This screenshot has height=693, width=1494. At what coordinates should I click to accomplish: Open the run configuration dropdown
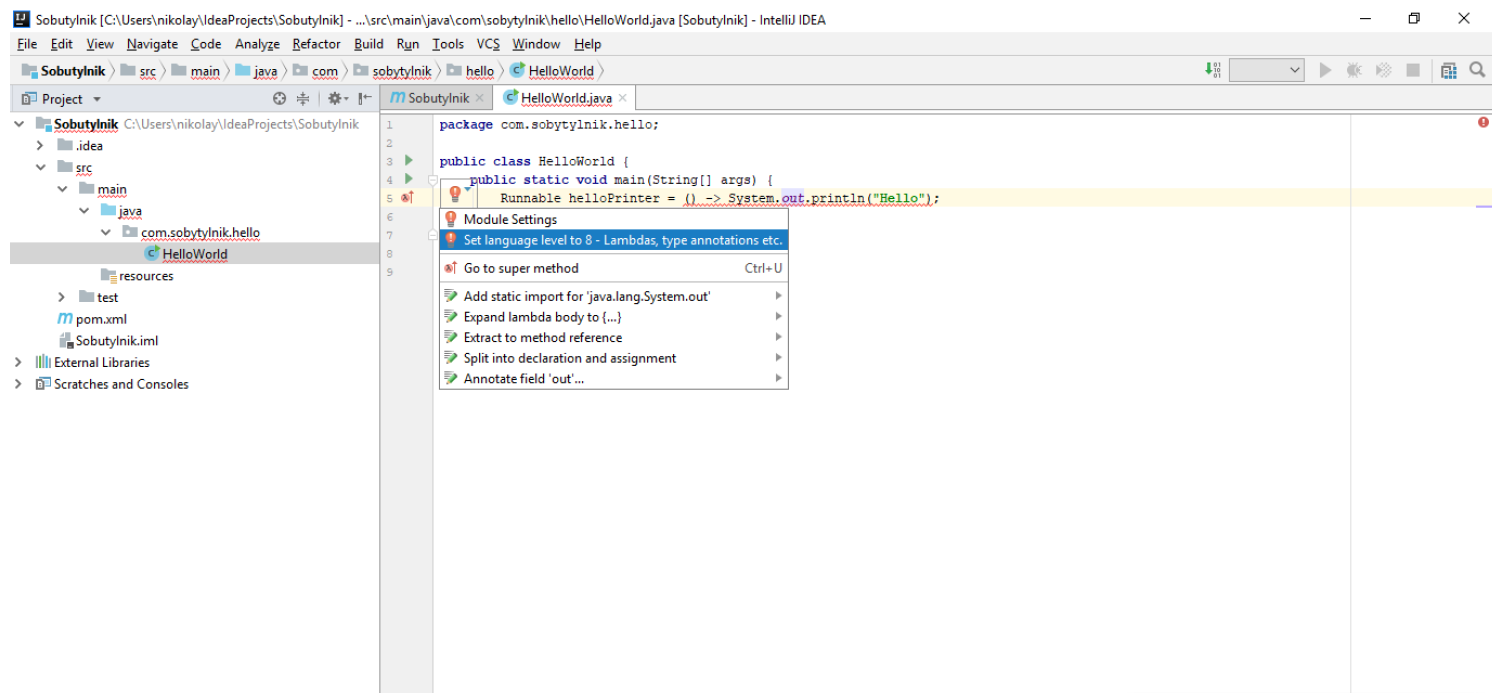(x=1267, y=70)
